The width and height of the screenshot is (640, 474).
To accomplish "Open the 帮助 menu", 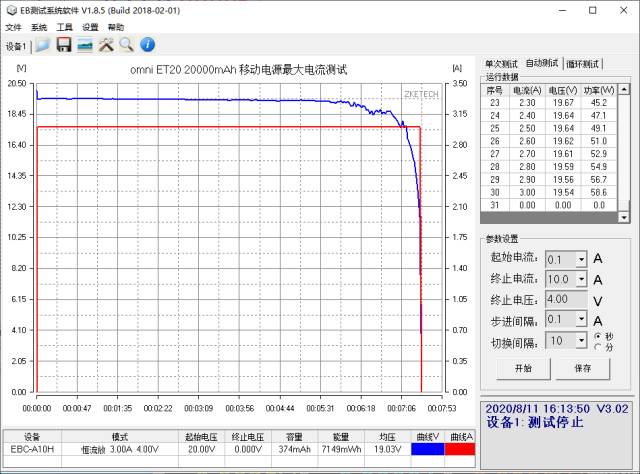I will coord(116,27).
